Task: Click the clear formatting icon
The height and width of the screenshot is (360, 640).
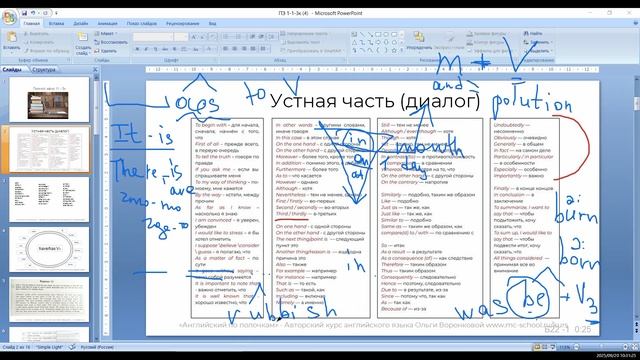Action: pos(213,37)
